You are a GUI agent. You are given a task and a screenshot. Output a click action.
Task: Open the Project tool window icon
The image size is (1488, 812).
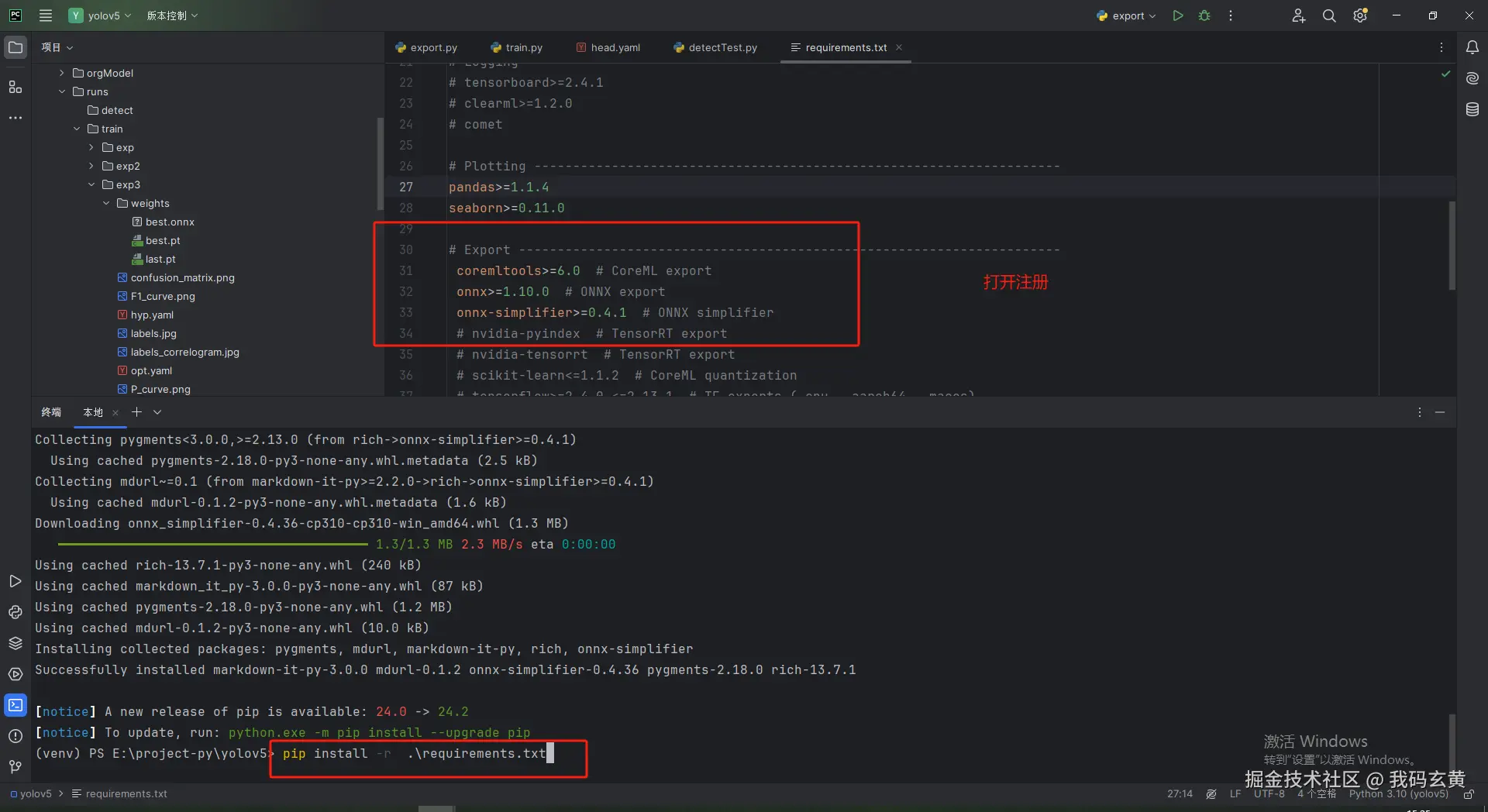(x=15, y=47)
